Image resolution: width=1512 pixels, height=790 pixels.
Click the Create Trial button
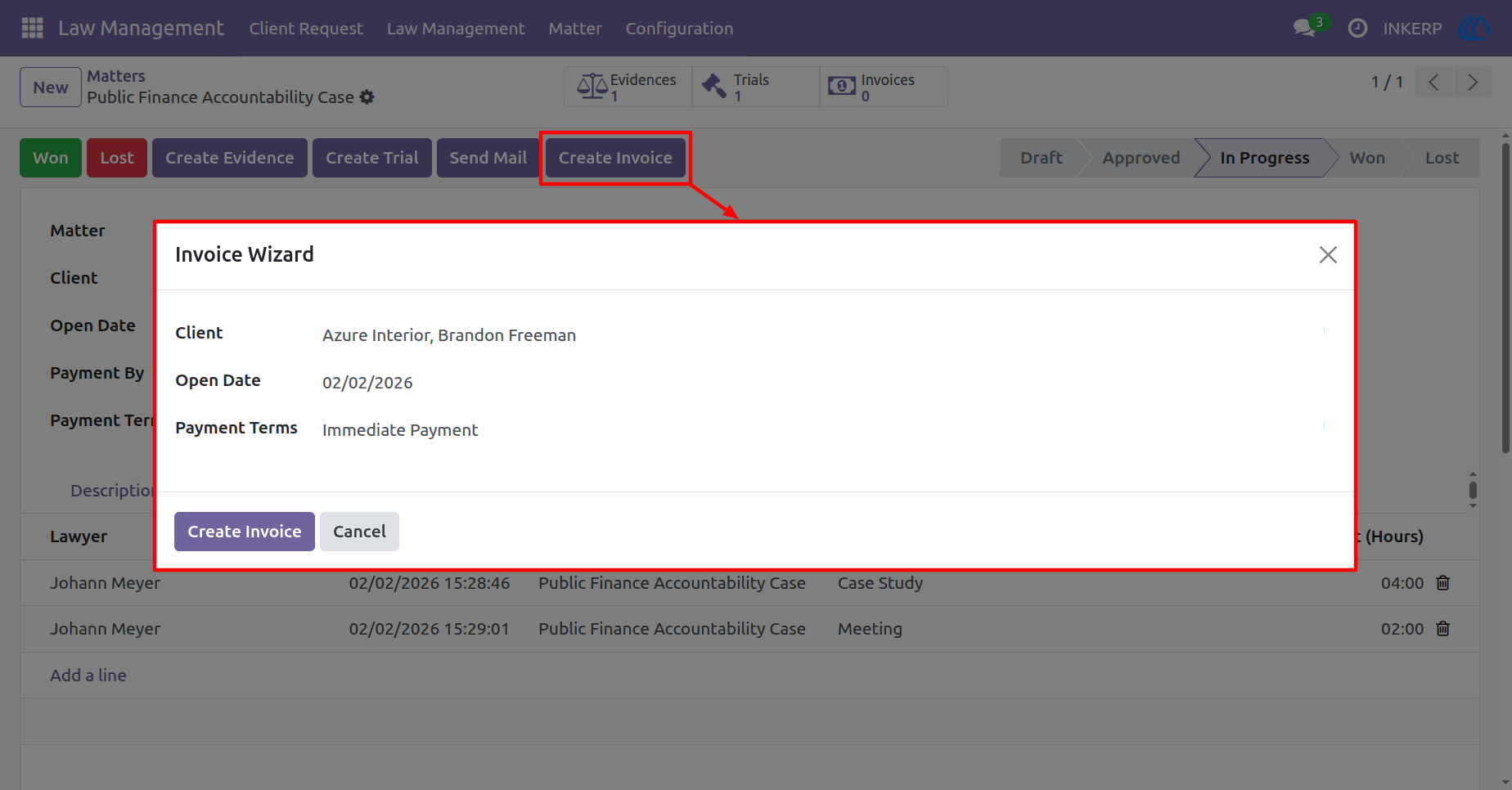[372, 158]
